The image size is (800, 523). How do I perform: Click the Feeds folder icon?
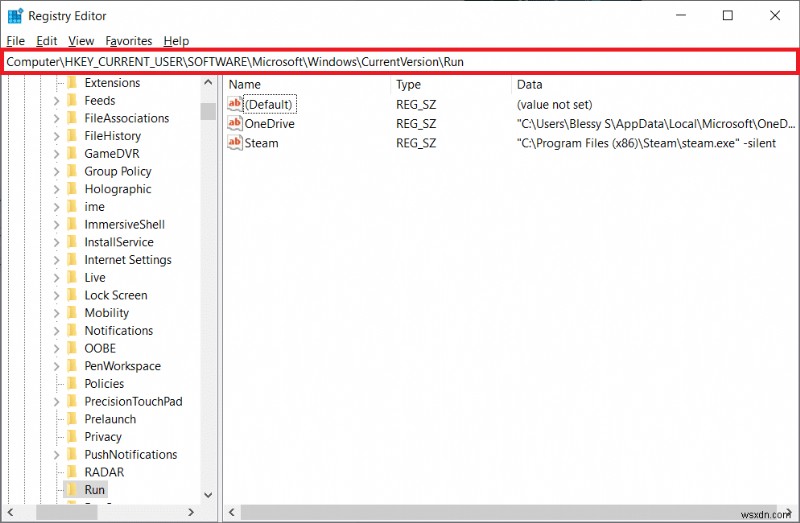coord(72,101)
